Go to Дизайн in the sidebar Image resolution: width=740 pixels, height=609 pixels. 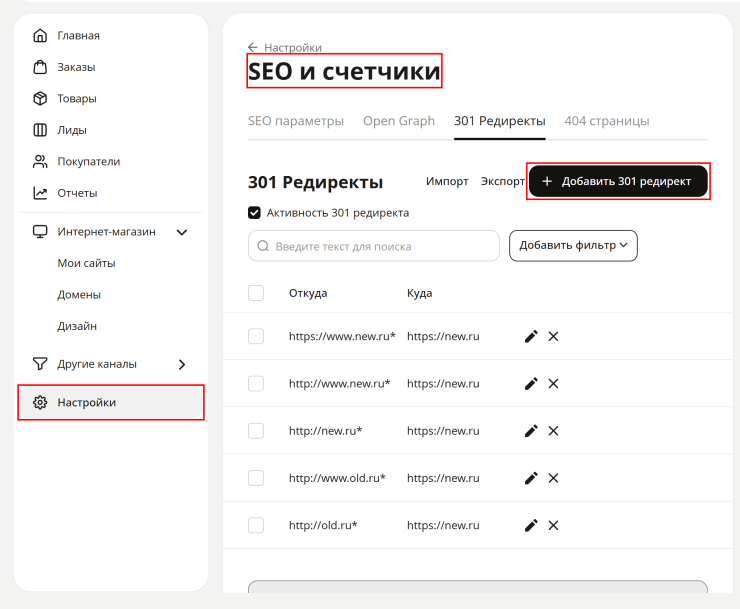click(x=77, y=326)
